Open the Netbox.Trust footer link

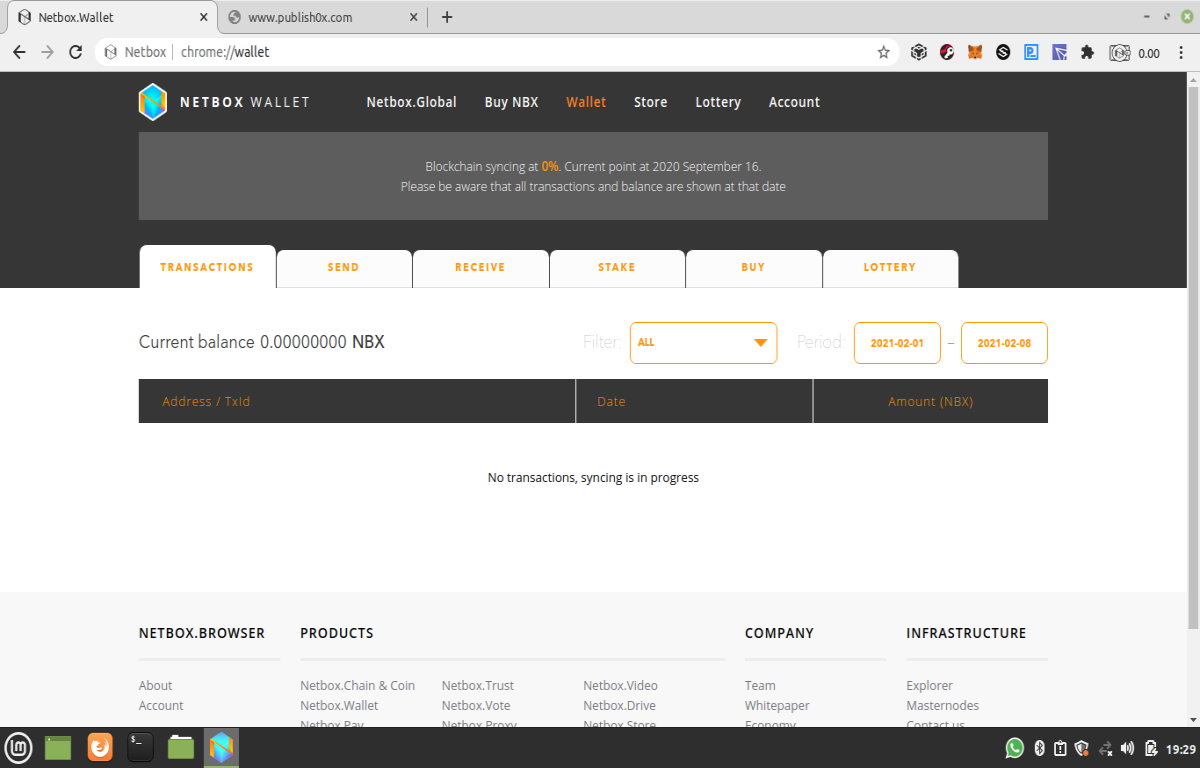(x=478, y=685)
